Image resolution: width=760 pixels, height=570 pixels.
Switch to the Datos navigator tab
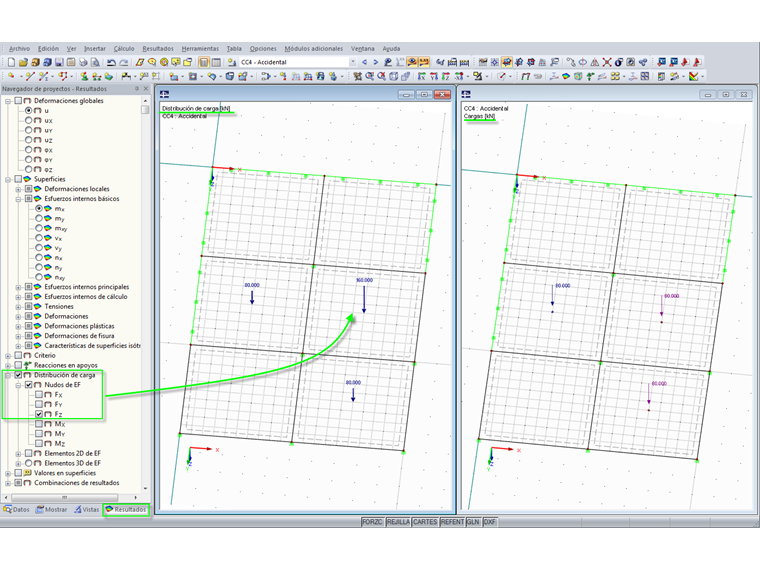[x=16, y=509]
